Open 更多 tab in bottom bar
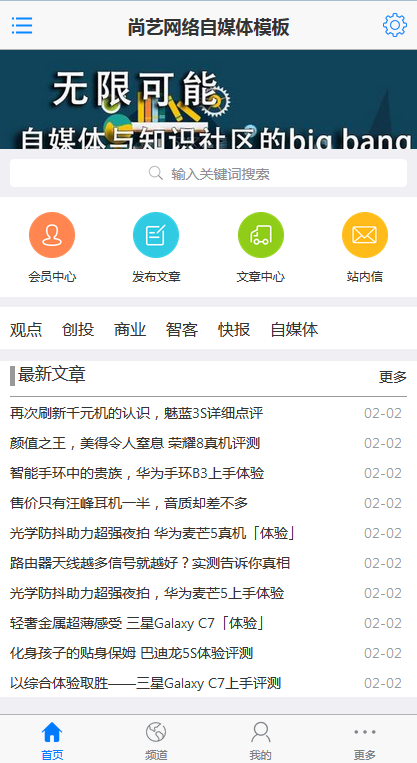 click(365, 741)
